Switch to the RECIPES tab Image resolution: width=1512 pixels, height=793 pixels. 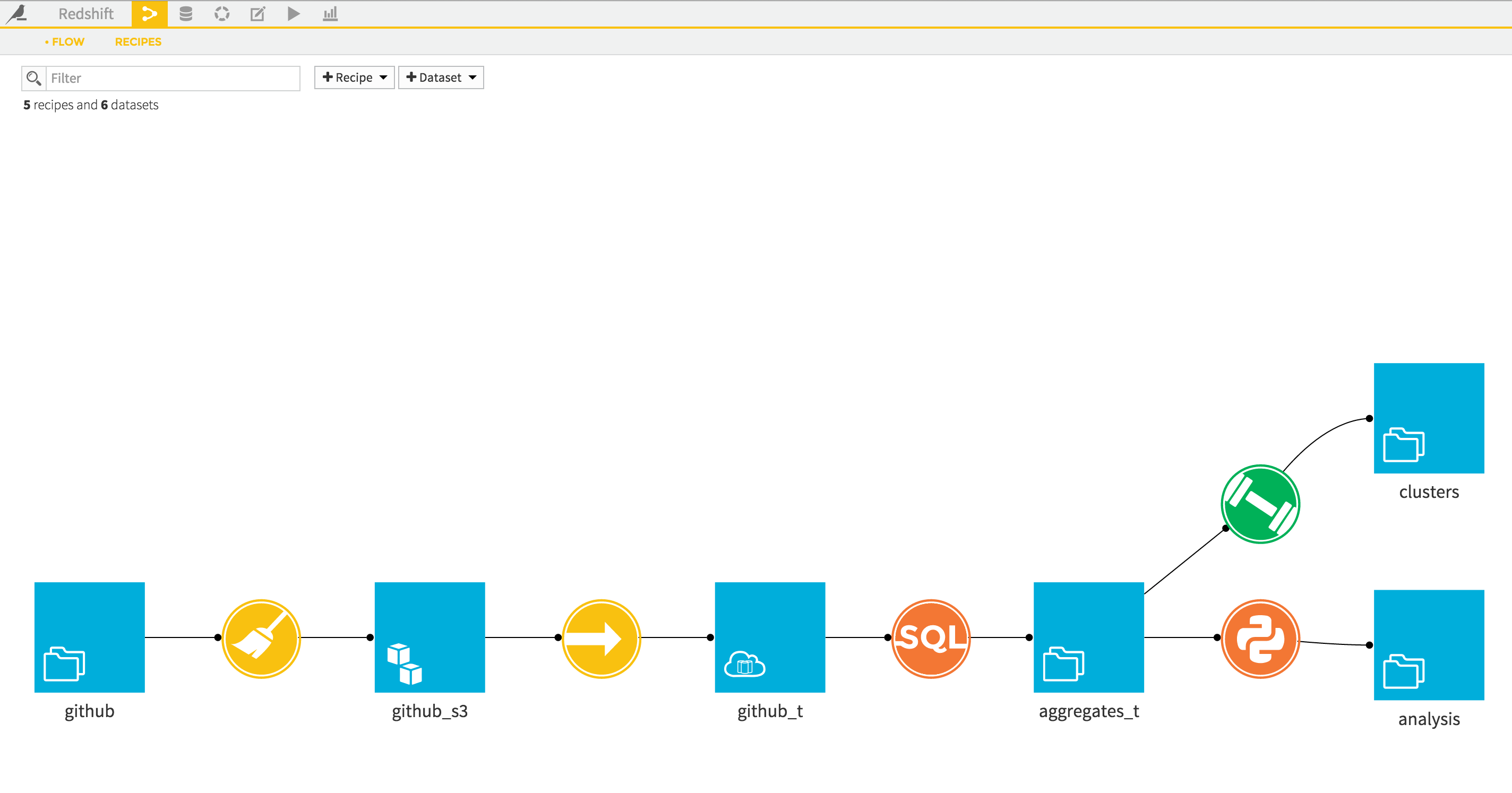pyautogui.click(x=138, y=42)
